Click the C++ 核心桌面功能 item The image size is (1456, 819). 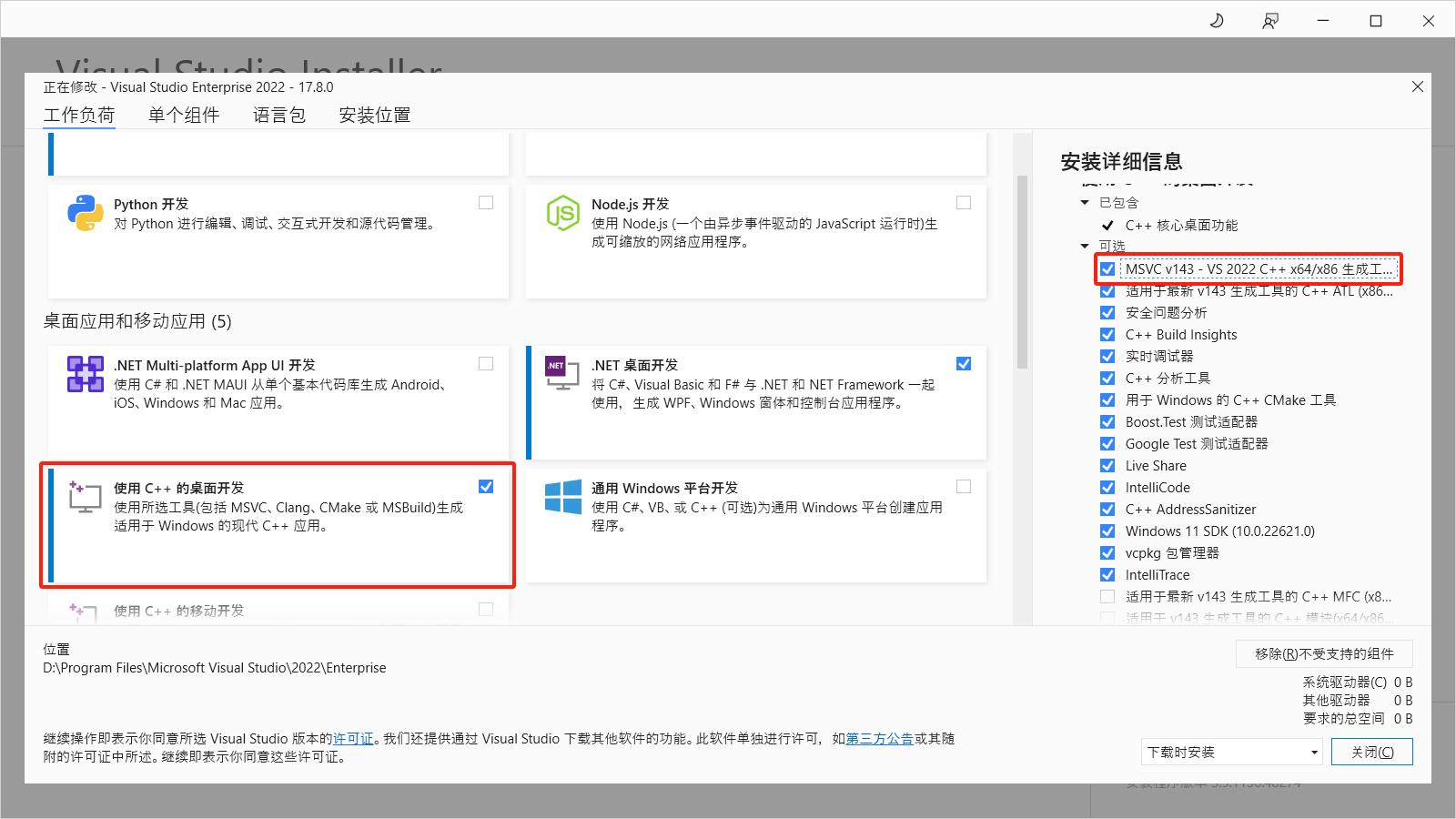[1181, 226]
